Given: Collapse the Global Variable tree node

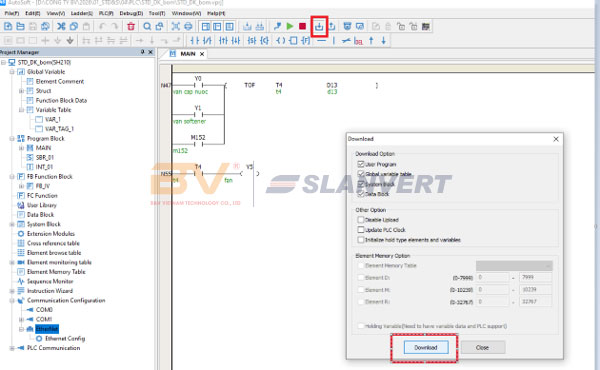Looking at the screenshot, I should click(x=12, y=72).
